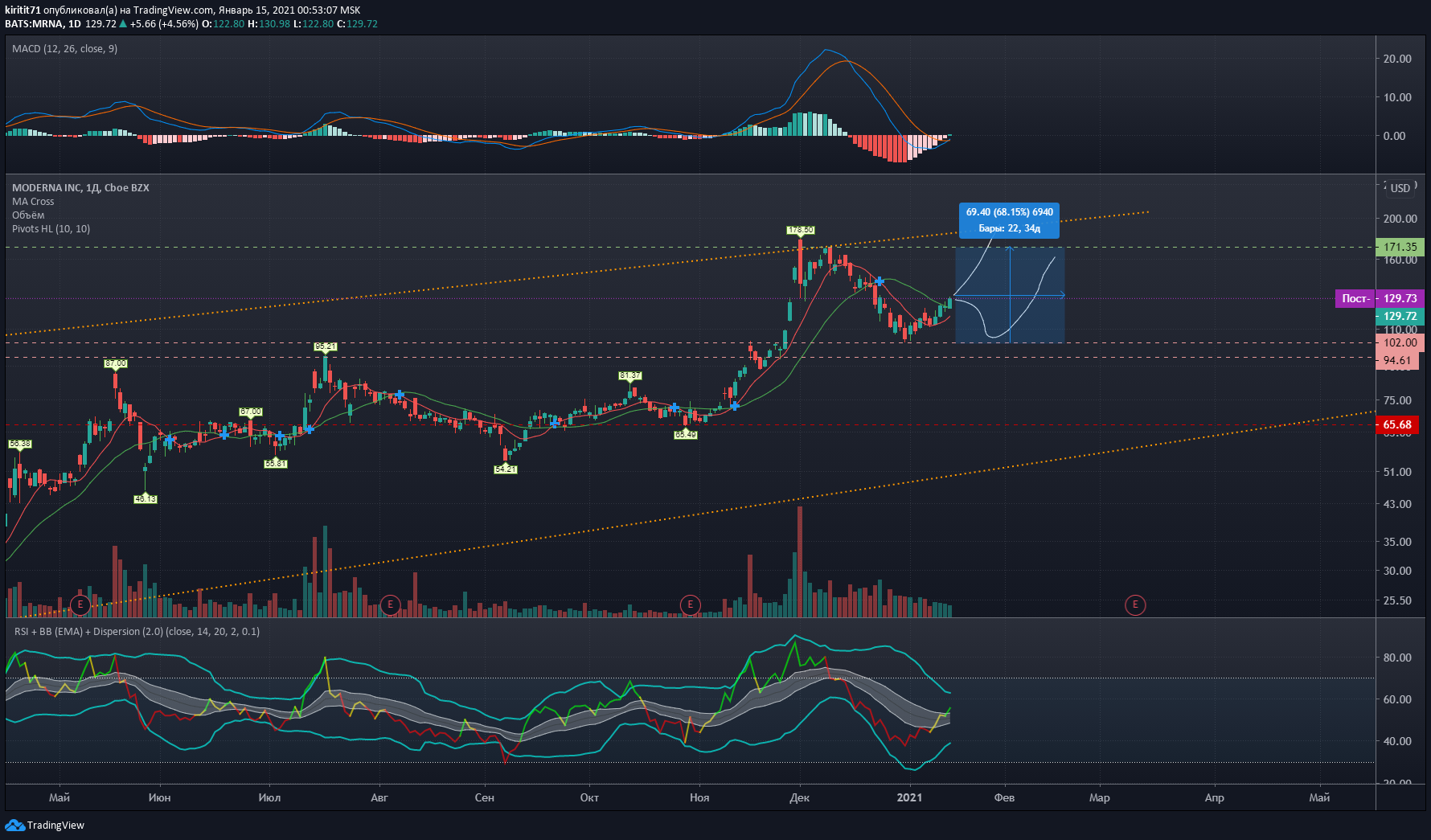The image size is (1431, 840).
Task: Click the blue 69.40 (68.15%) measurement tooltip
Action: coord(1009,220)
